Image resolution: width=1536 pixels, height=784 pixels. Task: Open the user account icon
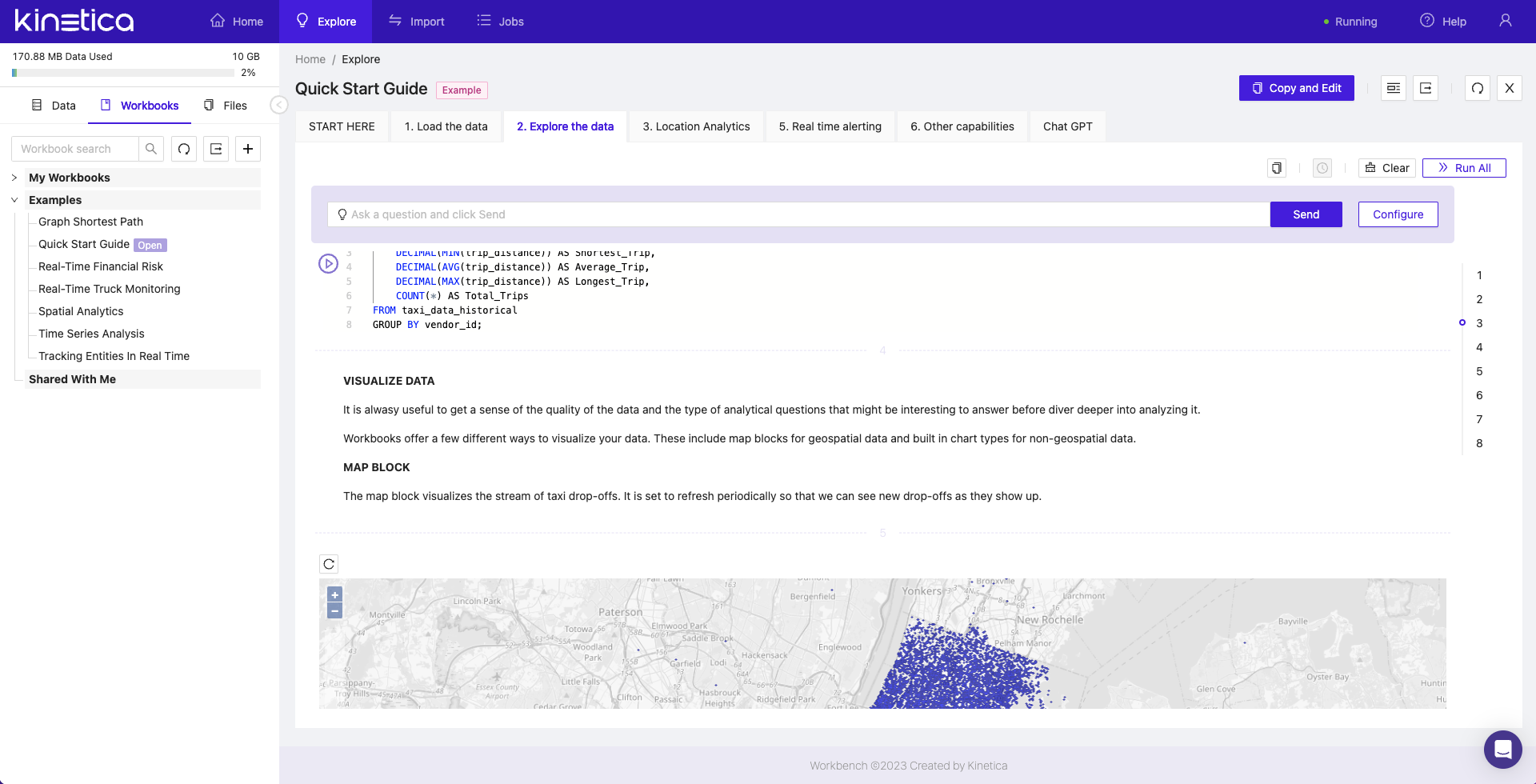(1505, 21)
